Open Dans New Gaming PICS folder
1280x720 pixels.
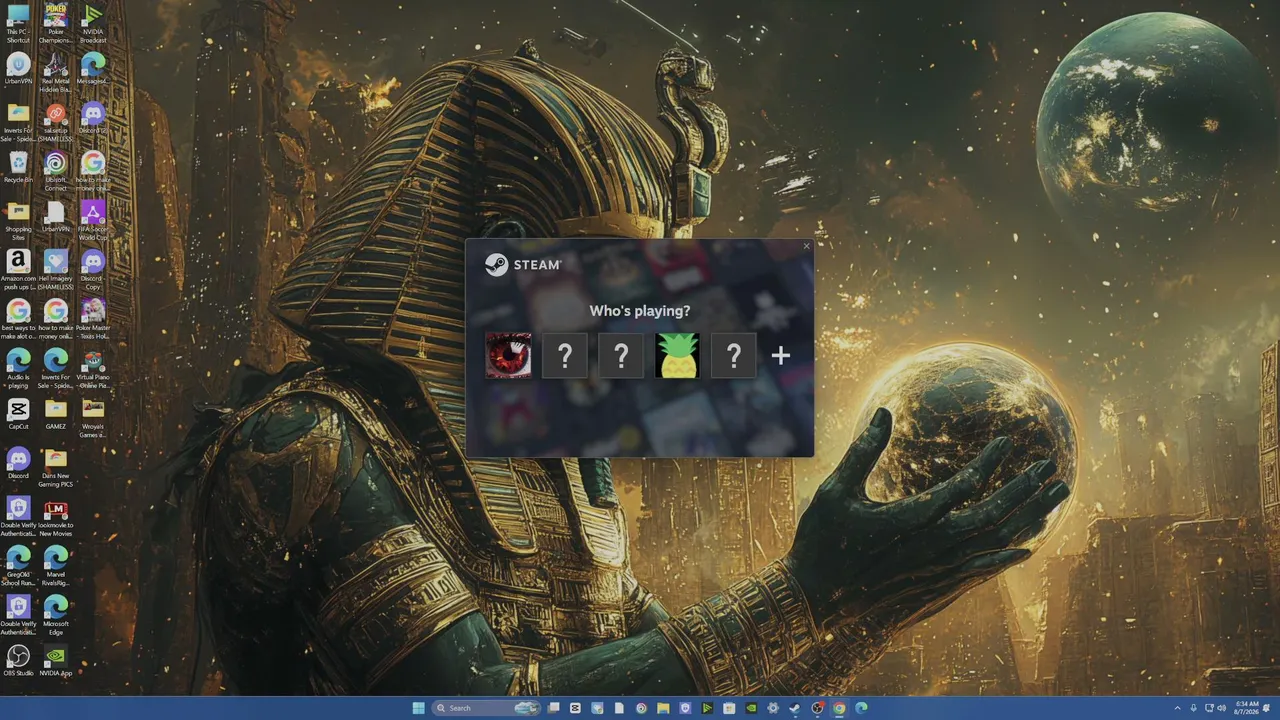click(56, 467)
